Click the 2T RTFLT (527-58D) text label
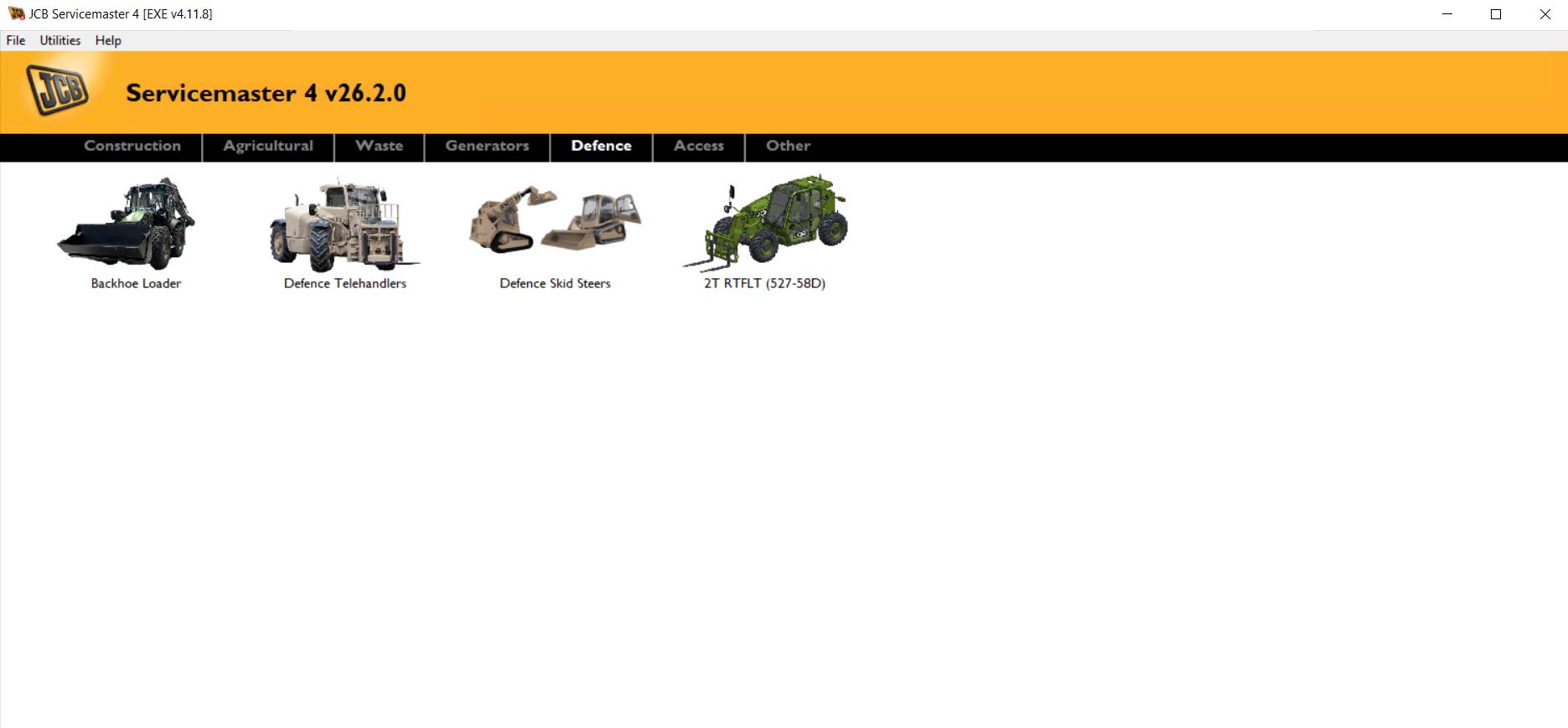Screen dimensions: 1568x728 coord(764,283)
